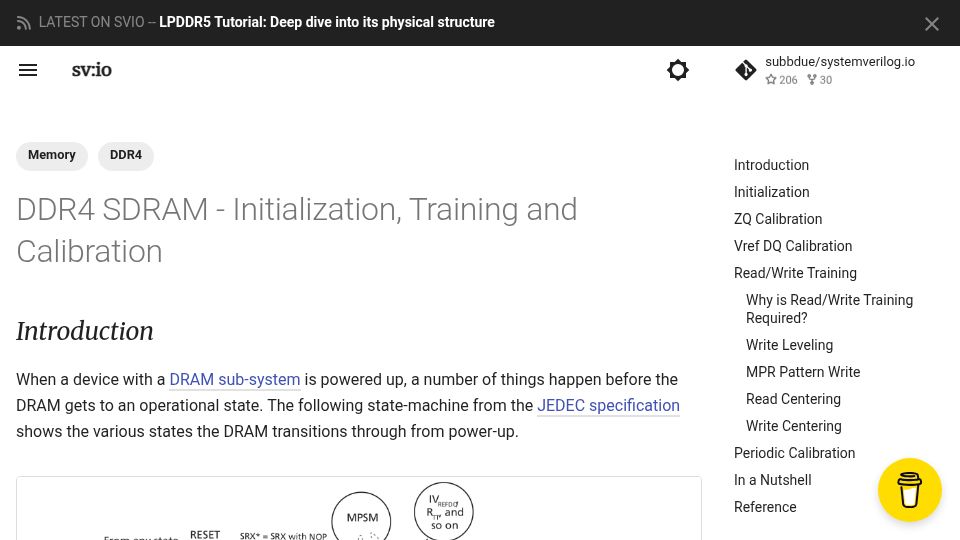Select the Memory tag

click(52, 156)
